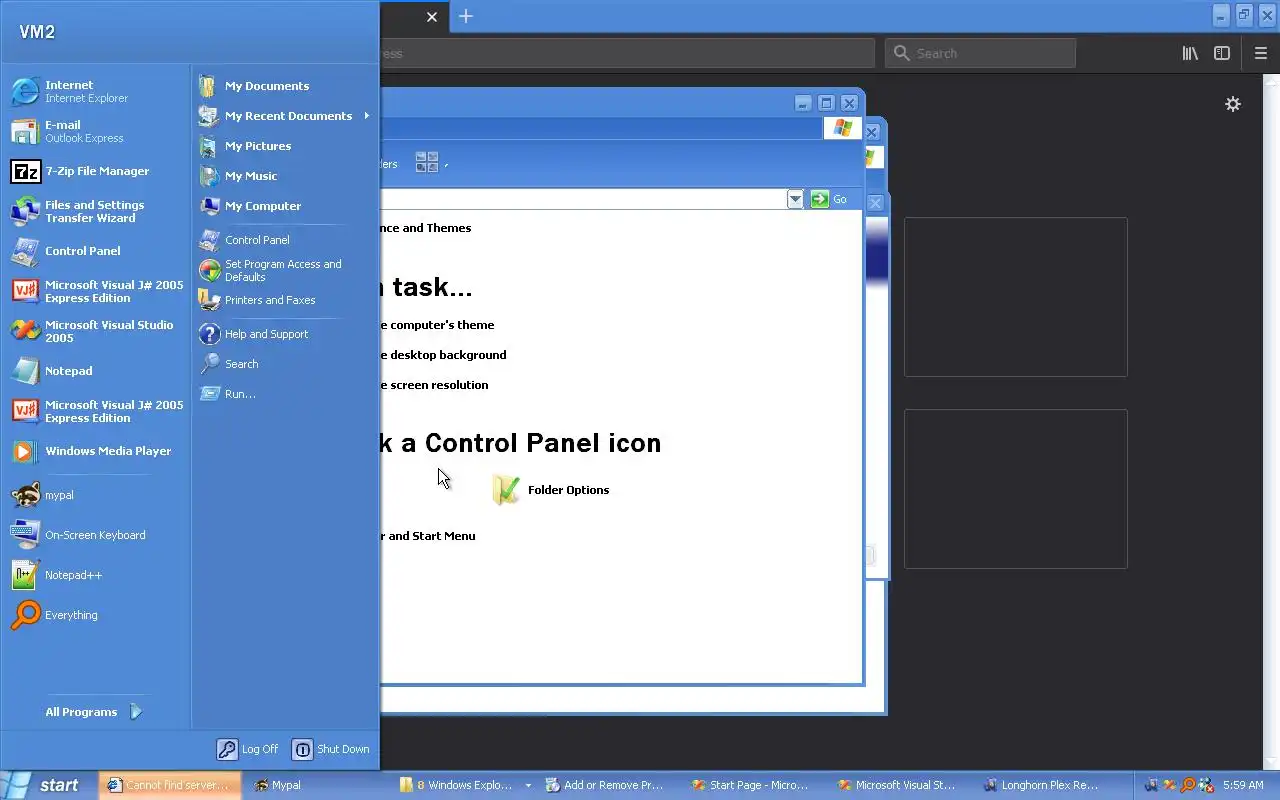Image resolution: width=1280 pixels, height=800 pixels.
Task: Click Shut Down button
Action: [331, 749]
